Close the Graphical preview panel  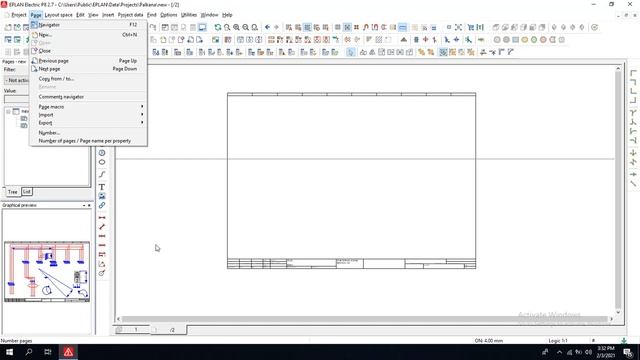(89, 205)
